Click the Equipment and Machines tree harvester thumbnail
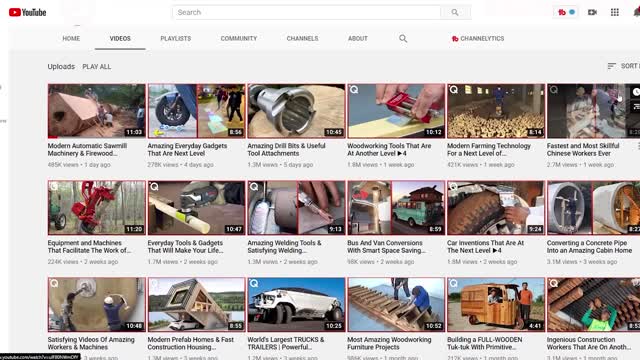640x360 pixels. [96, 207]
